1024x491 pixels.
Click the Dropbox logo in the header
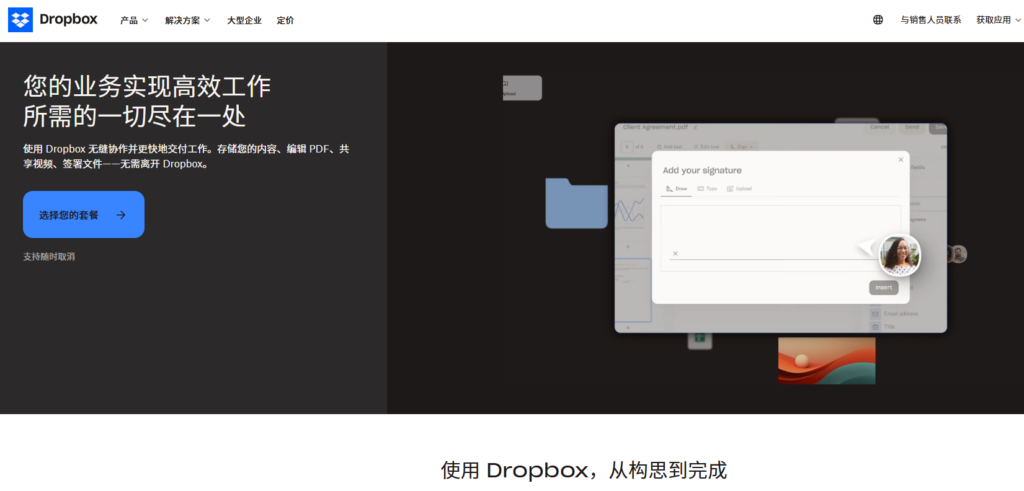[52, 20]
